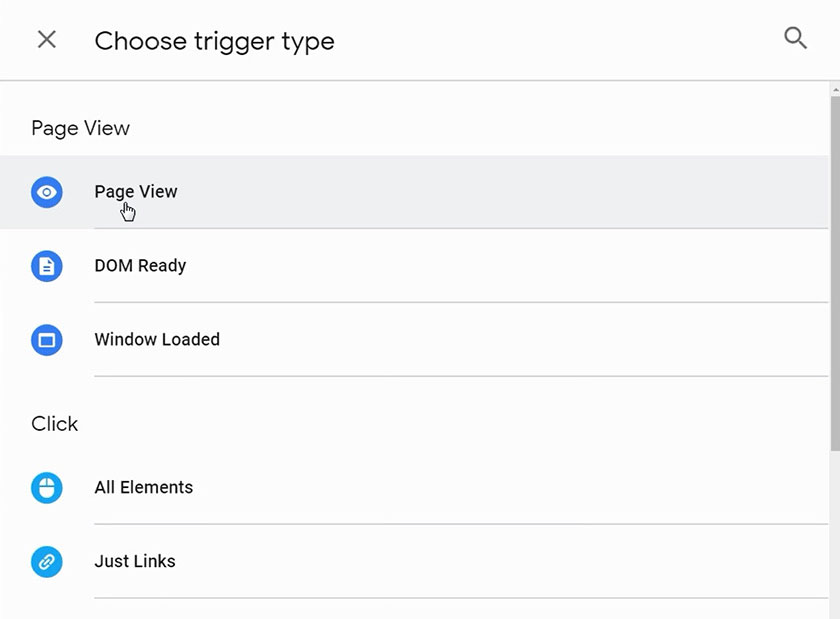Close the Choose trigger type panel
This screenshot has width=840, height=619.
tap(46, 40)
